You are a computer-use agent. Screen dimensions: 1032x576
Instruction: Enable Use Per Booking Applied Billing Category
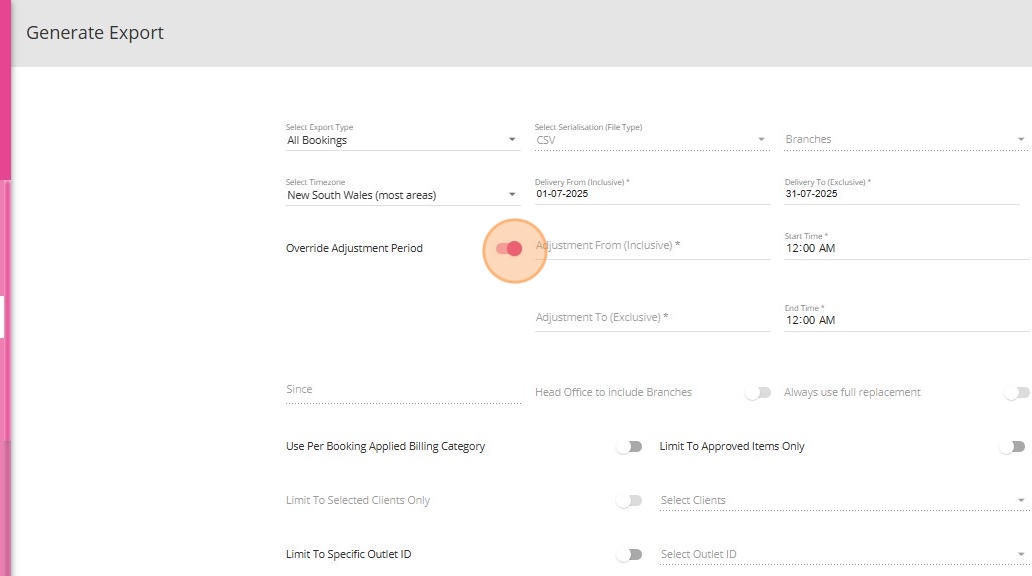coord(629,446)
